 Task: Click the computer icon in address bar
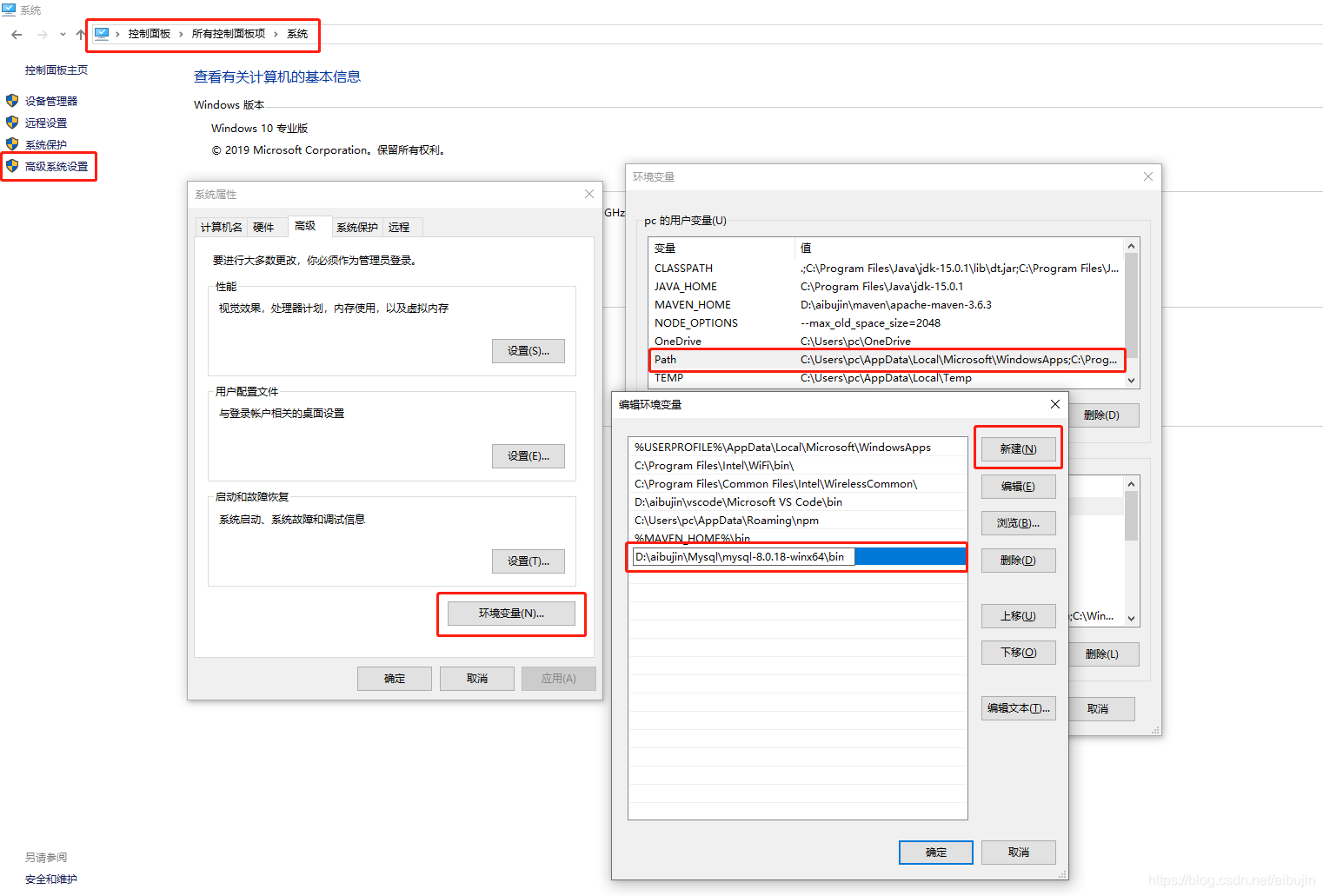[102, 34]
